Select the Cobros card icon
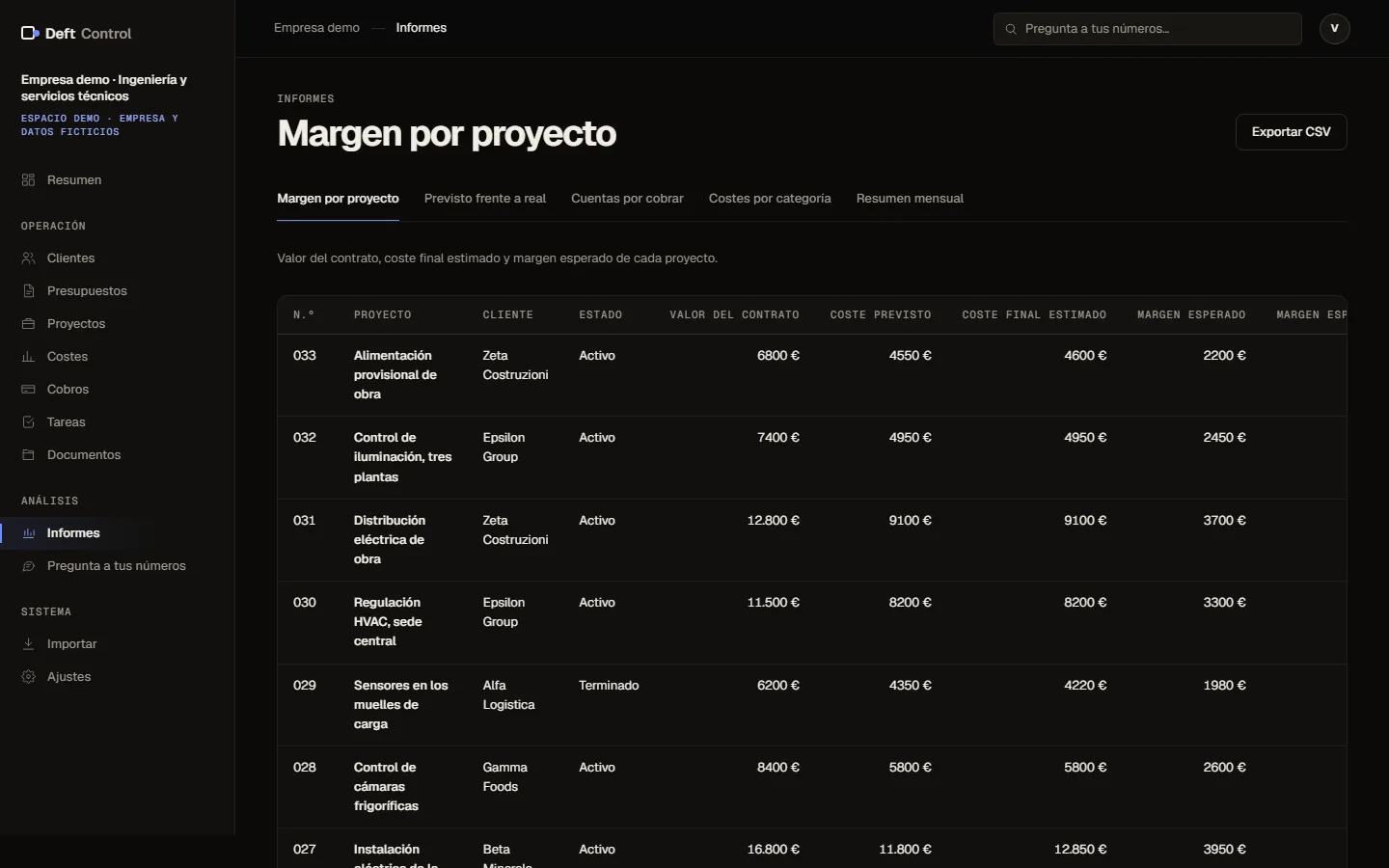 click(28, 390)
